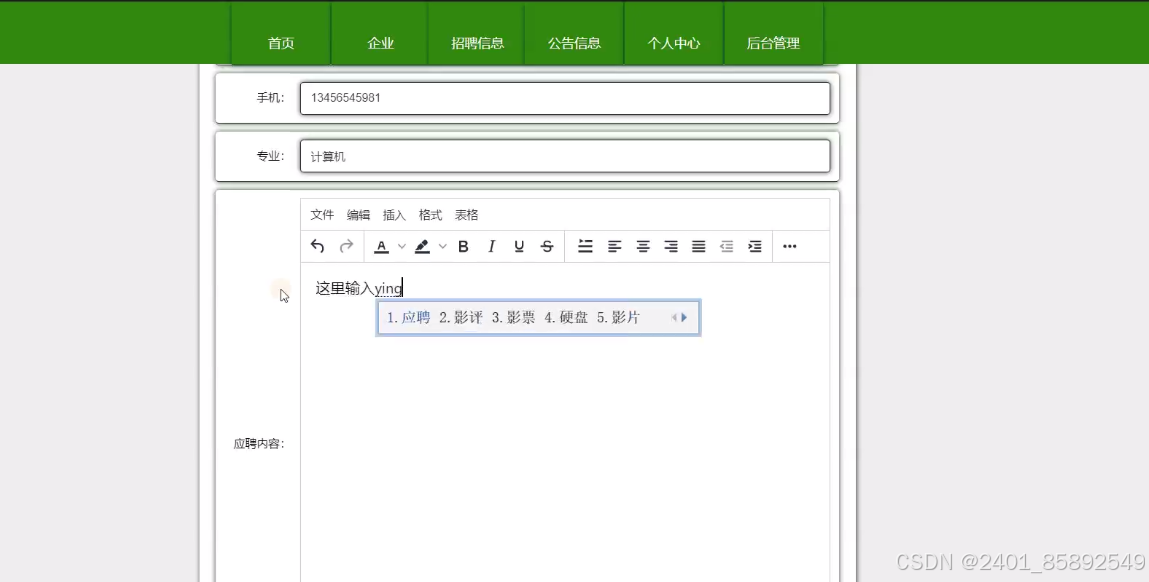This screenshot has width=1149, height=582.
Task: Show more toolbar options (ellipsis)
Action: (789, 246)
